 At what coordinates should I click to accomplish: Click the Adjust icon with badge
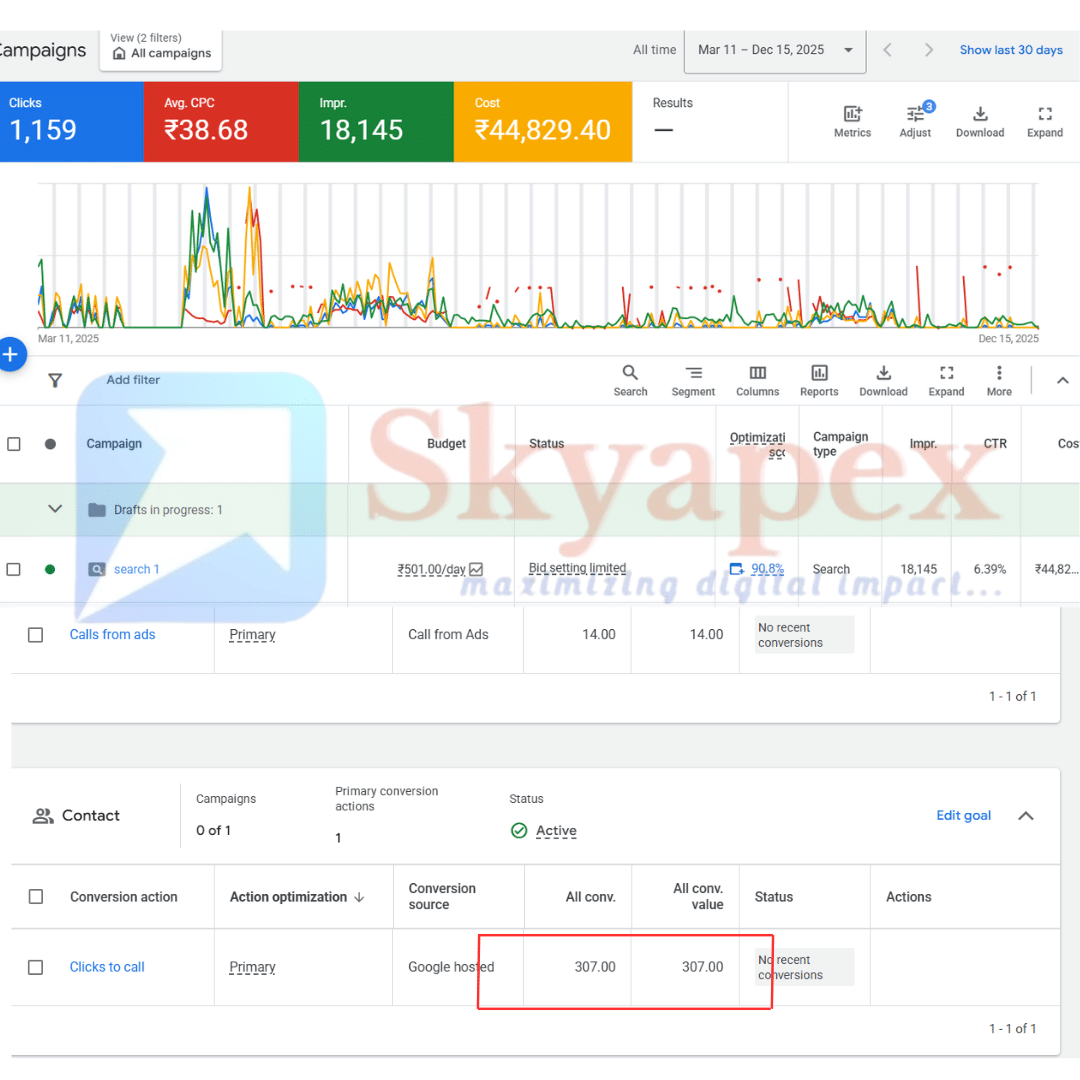click(915, 115)
